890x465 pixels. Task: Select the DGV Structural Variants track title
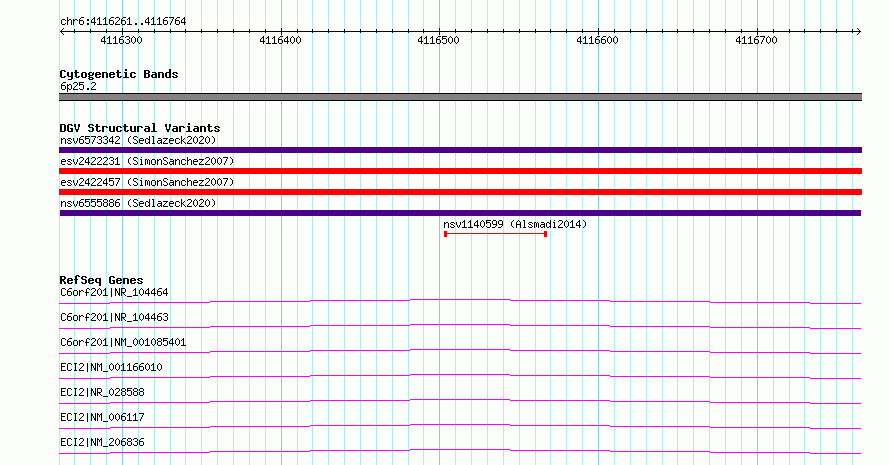coord(140,128)
